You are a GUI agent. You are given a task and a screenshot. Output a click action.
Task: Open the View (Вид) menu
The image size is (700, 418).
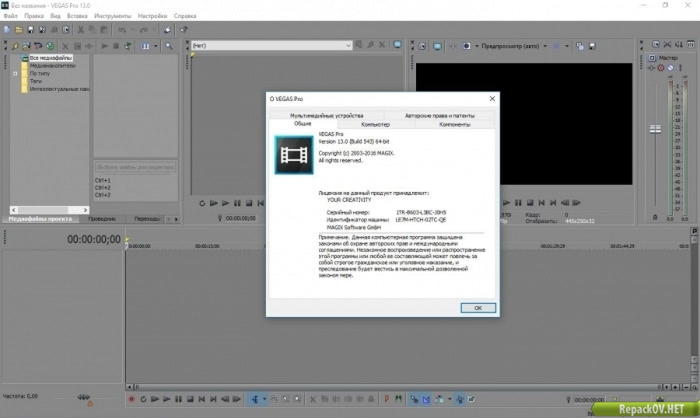(x=55, y=16)
